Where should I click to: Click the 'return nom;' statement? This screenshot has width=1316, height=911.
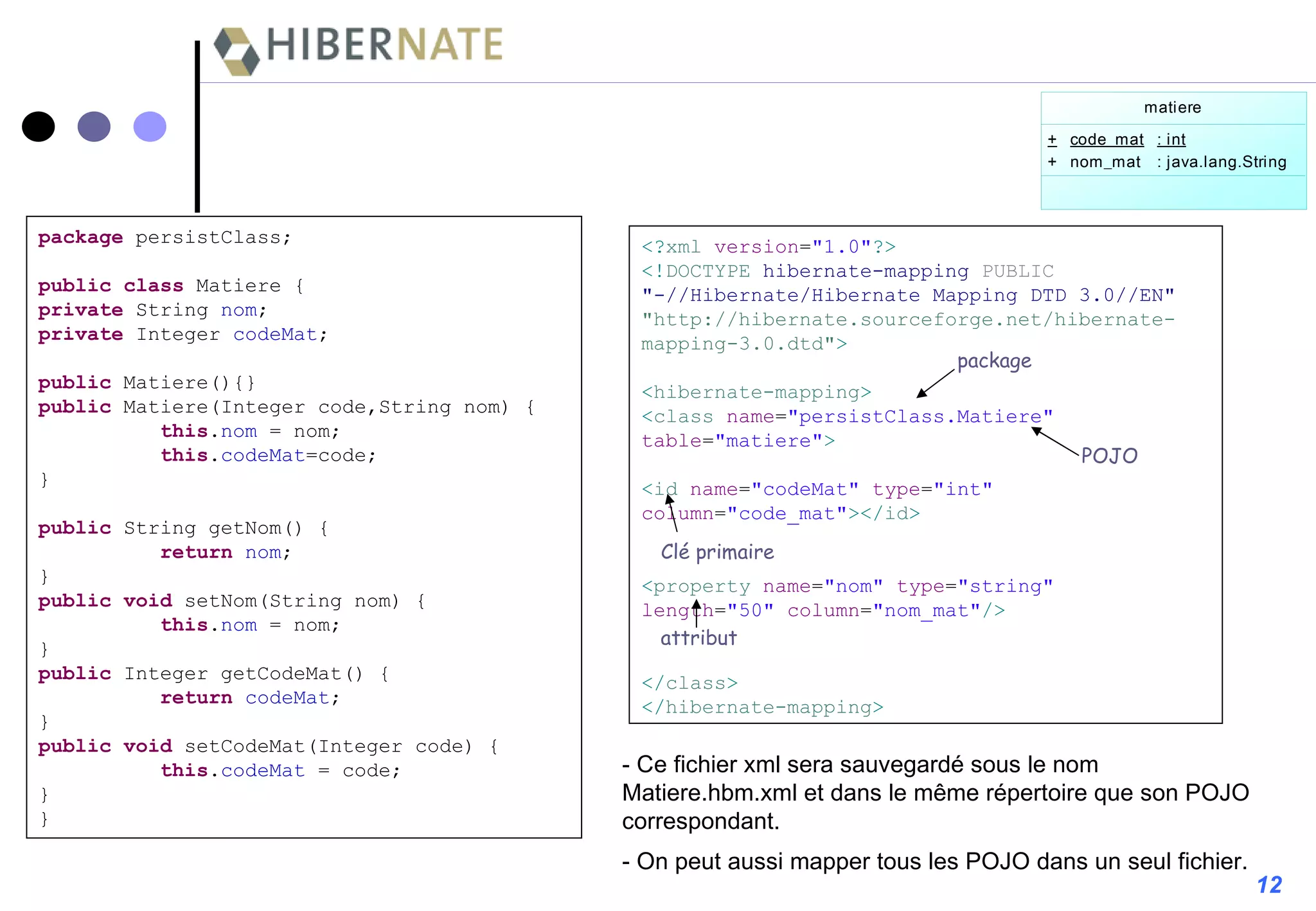point(226,553)
